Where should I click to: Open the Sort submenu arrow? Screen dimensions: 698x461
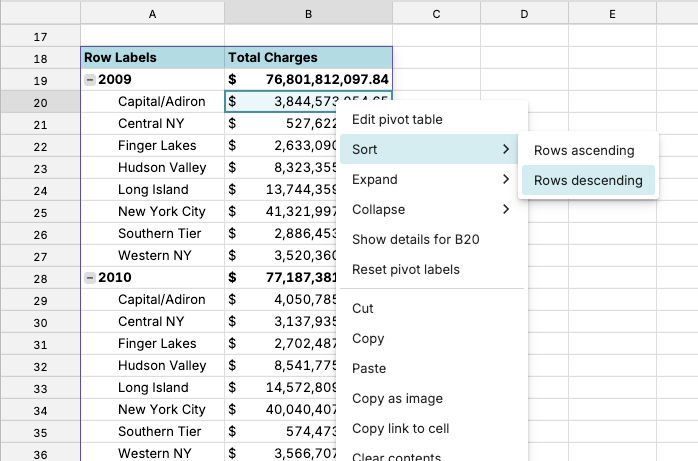[506, 149]
